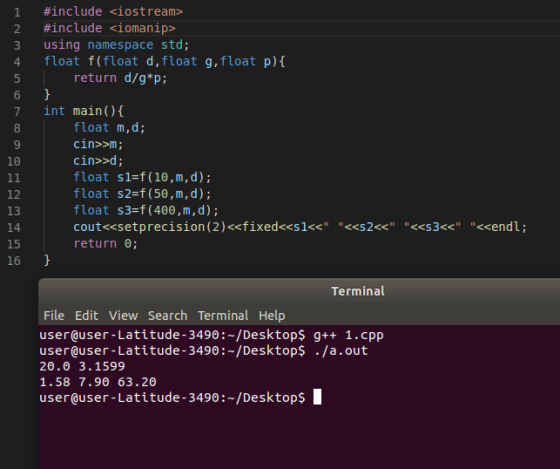The height and width of the screenshot is (469, 560).
Task: Click line number 1 in editor gutter
Action: [17, 13]
